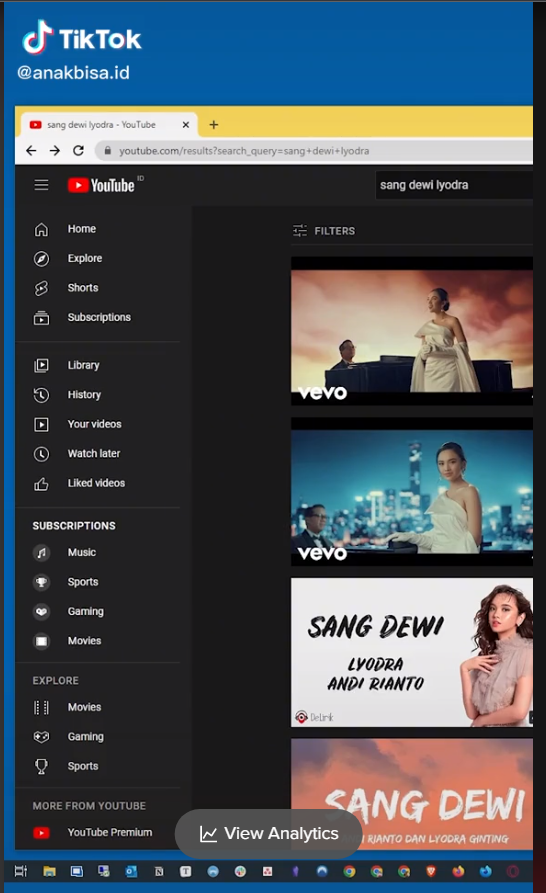Open Notion from the taskbar
This screenshot has width=546, height=893.
point(159,871)
